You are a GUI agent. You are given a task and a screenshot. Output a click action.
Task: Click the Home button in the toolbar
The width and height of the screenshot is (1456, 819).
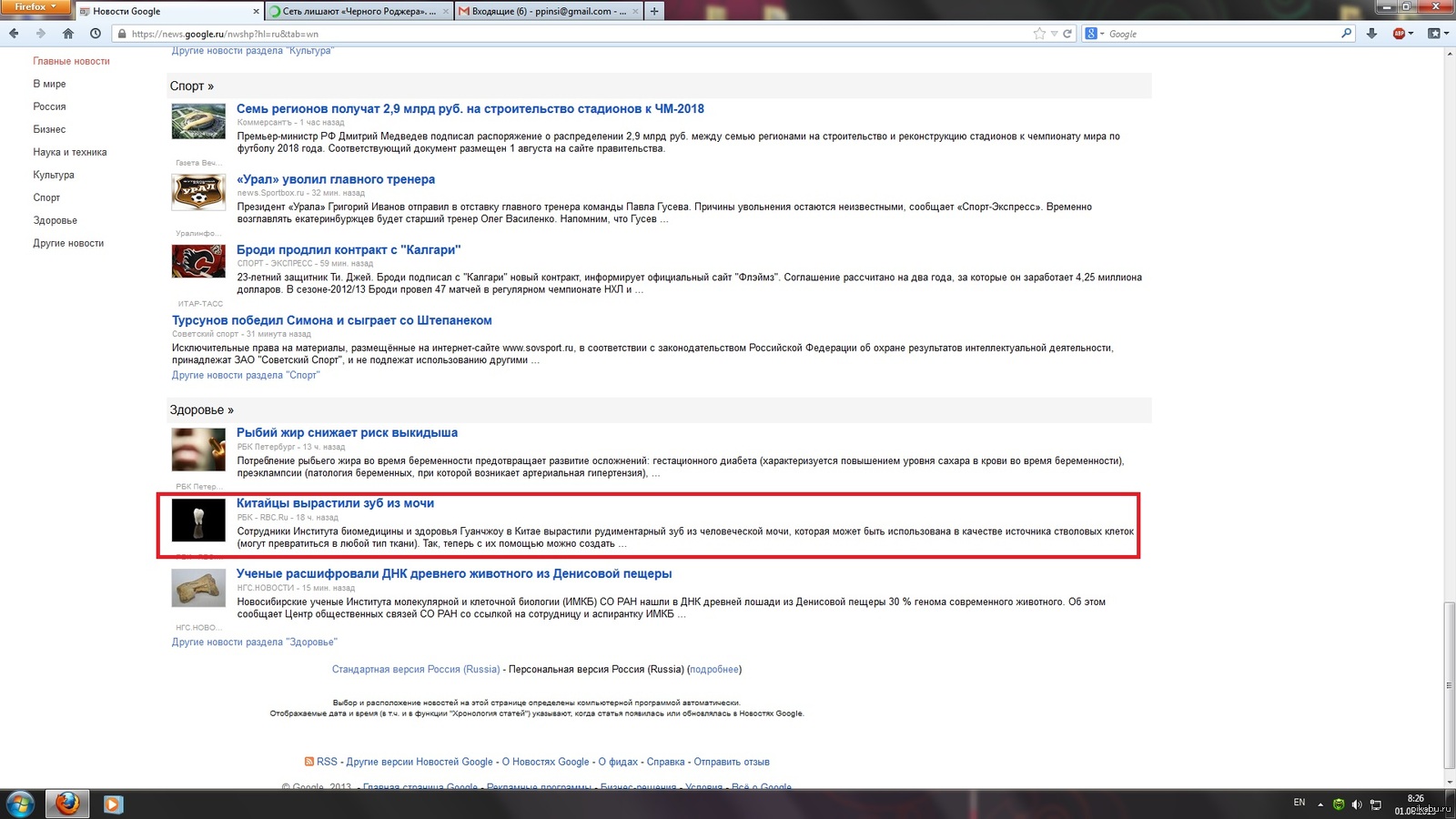(x=67, y=34)
